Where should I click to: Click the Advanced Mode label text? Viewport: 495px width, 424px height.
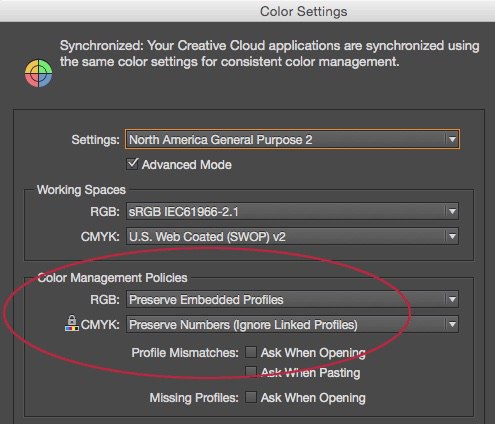187,165
